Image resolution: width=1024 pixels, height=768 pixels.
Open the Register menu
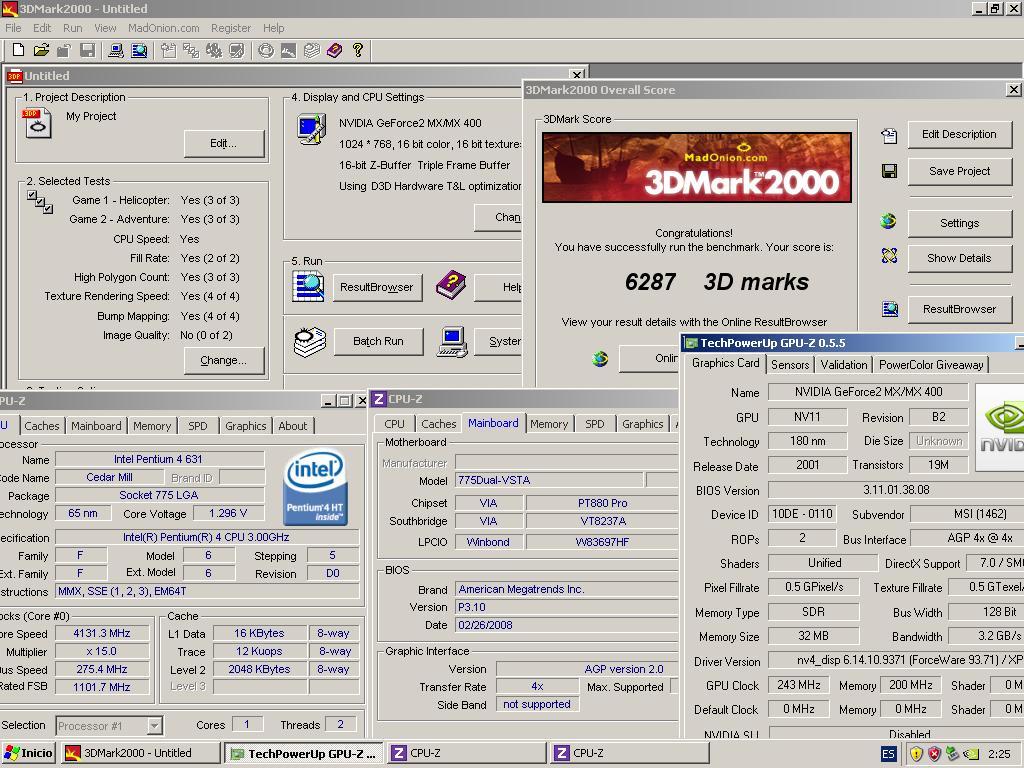pyautogui.click(x=231, y=28)
